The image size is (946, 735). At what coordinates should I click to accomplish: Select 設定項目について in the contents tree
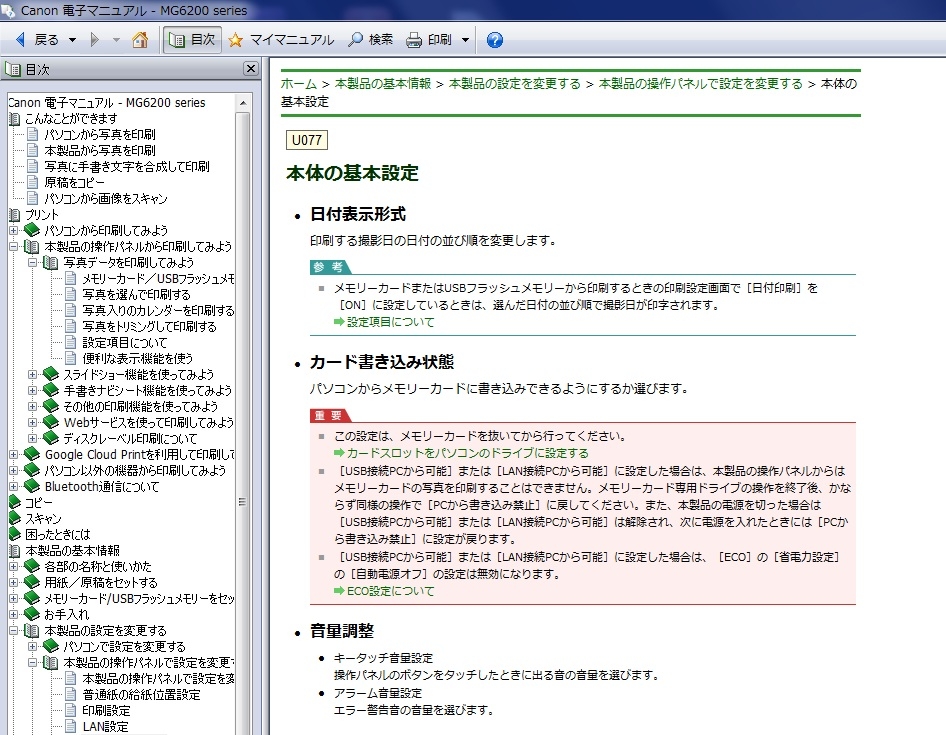click(124, 342)
